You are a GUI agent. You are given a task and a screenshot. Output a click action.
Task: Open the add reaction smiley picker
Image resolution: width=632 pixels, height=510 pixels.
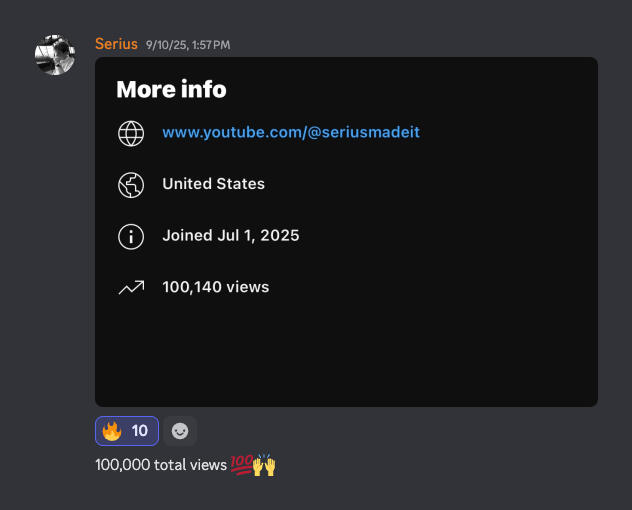coord(180,431)
